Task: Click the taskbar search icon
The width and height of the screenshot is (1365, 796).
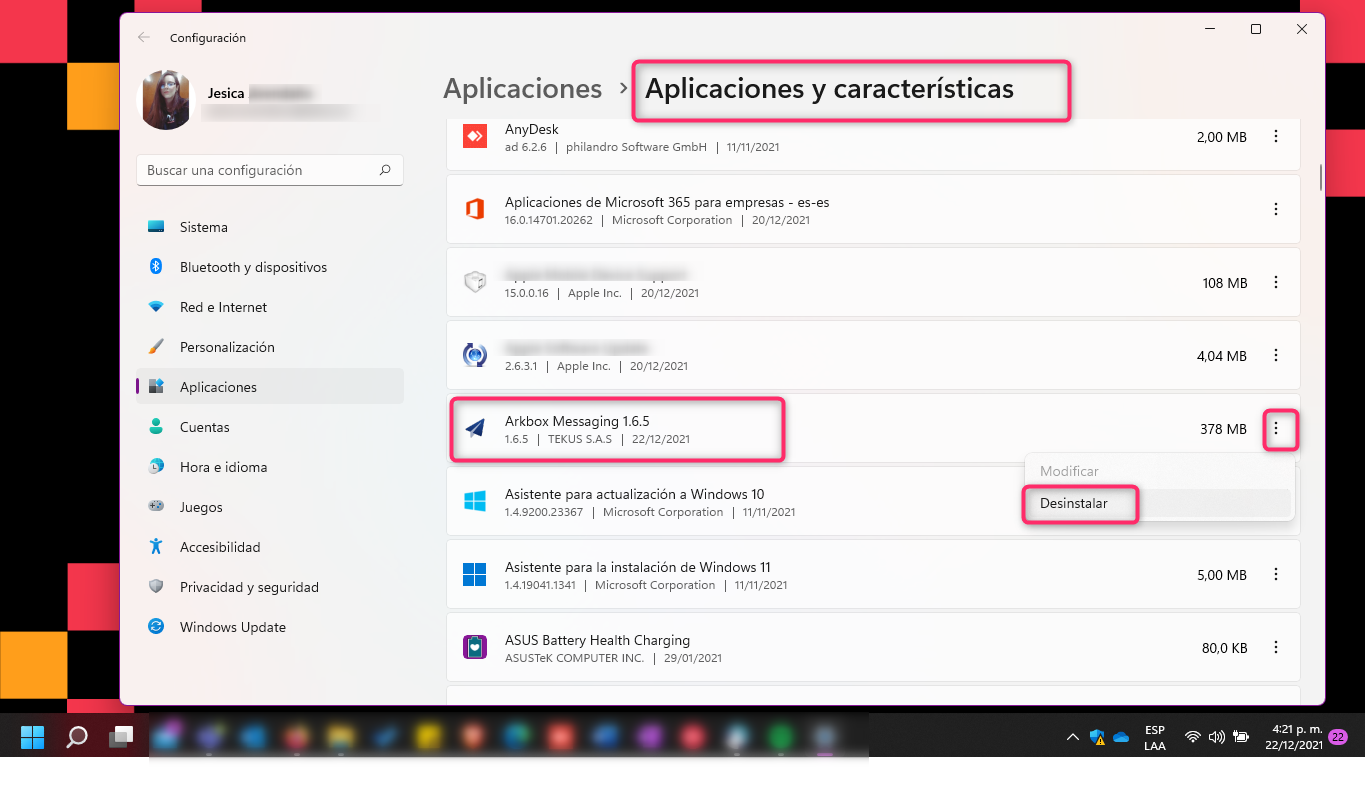Action: [77, 738]
